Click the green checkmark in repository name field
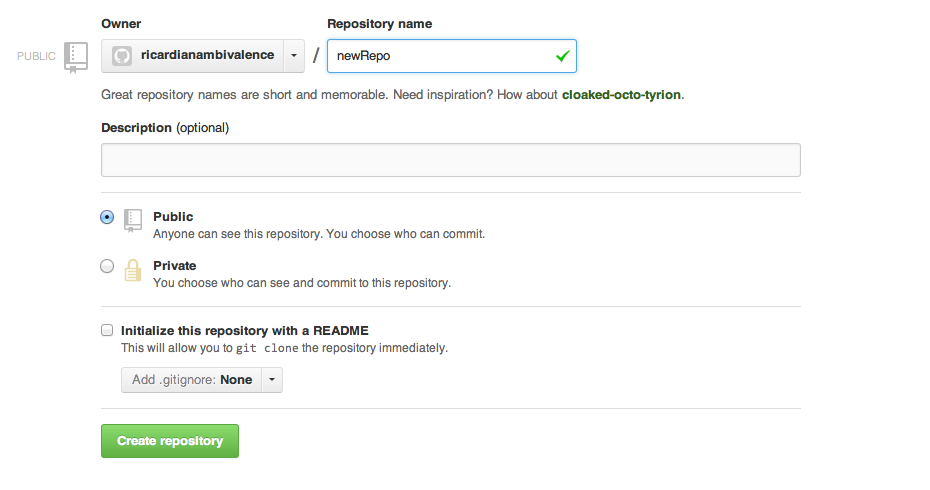This screenshot has height=490, width=930. tap(562, 56)
